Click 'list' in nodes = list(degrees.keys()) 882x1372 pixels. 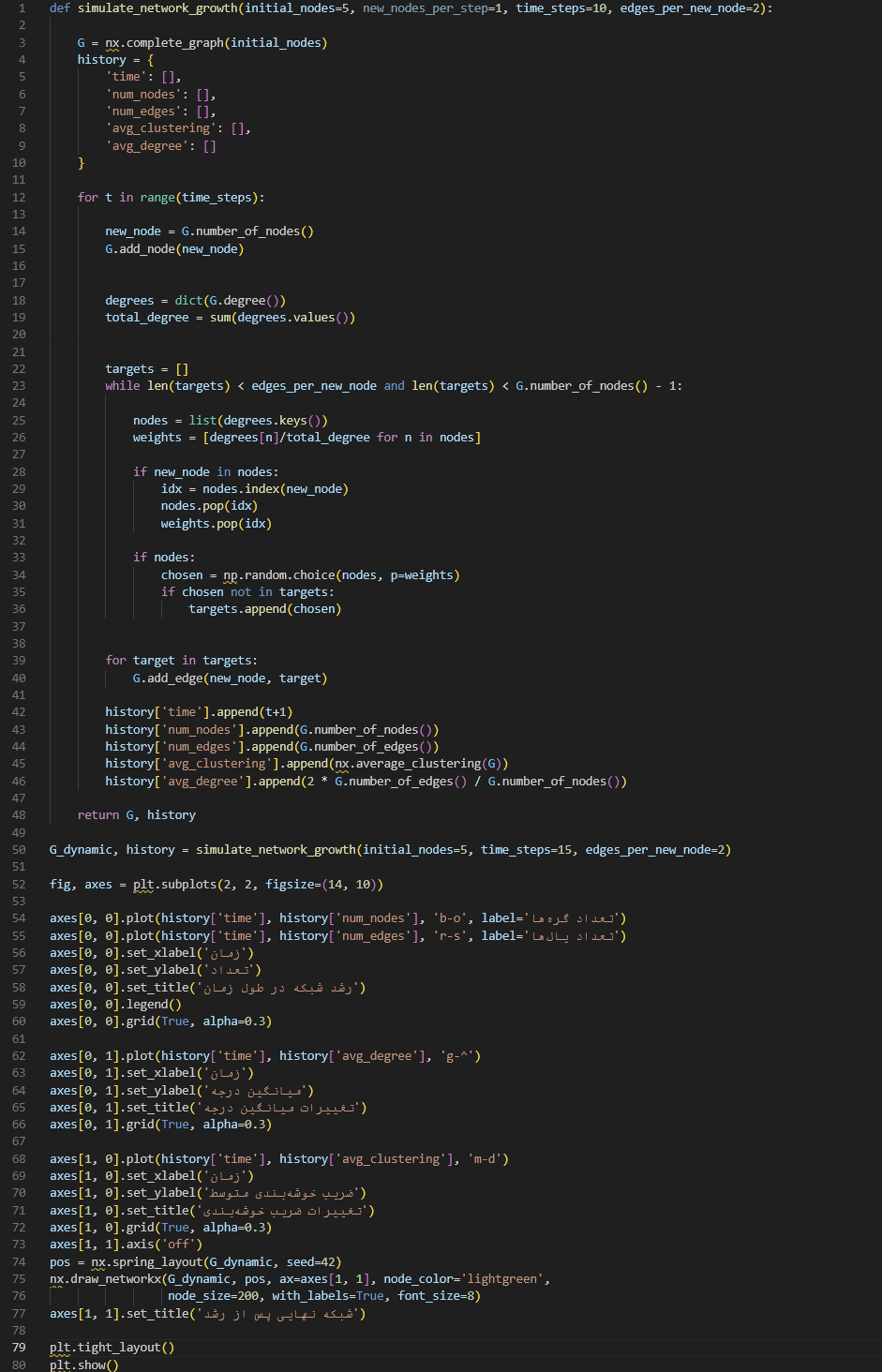coord(202,421)
